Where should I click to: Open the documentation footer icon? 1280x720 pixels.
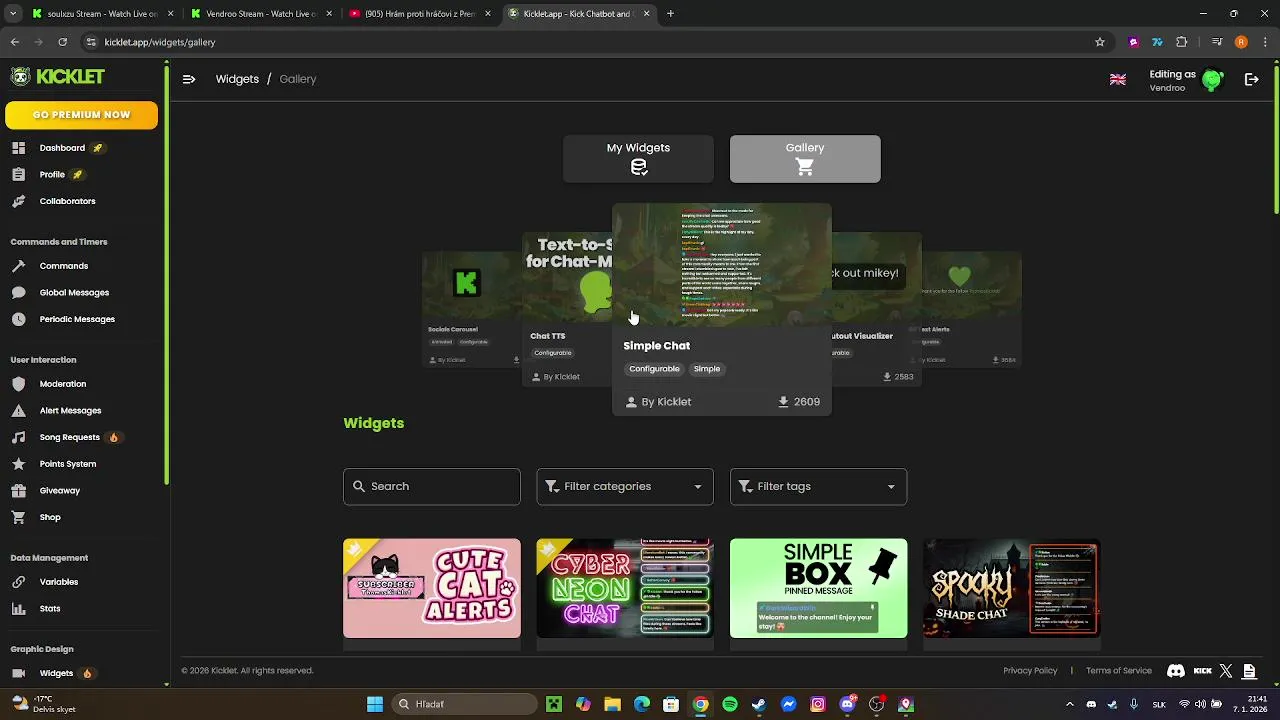point(1249,671)
